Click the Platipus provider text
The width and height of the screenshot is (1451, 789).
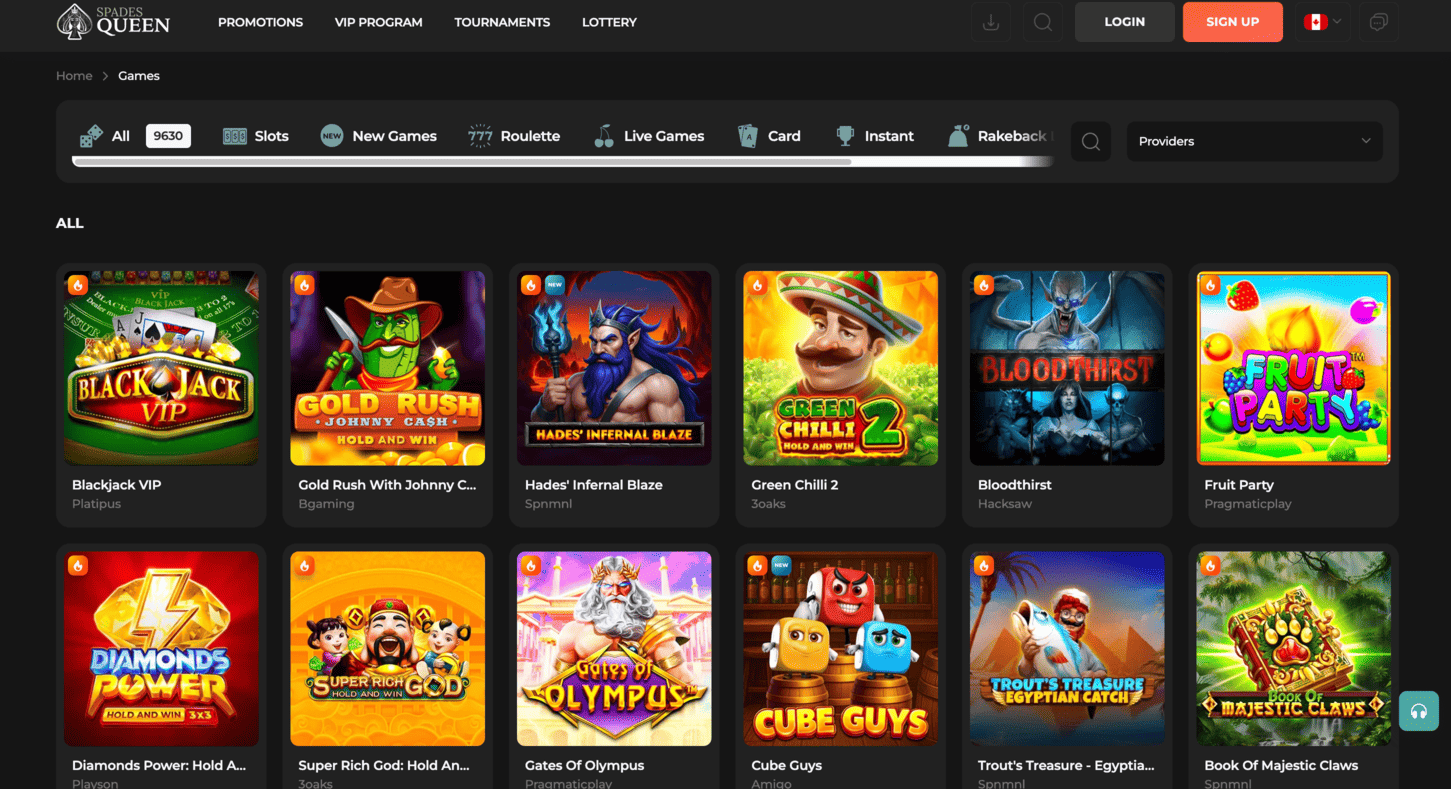point(96,504)
